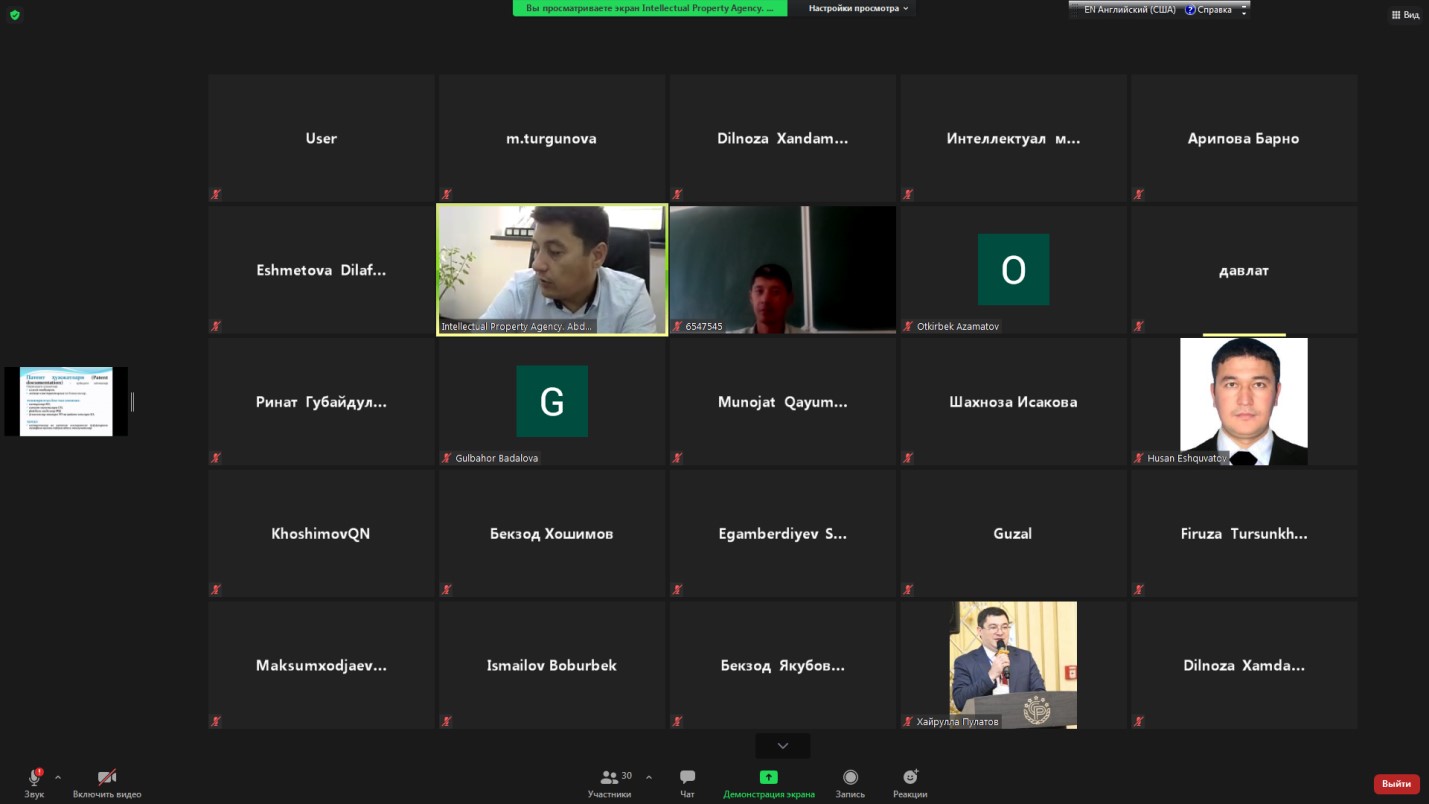Click the Вид gallery view icon
The image size is (1429, 804).
pyautogui.click(x=1405, y=15)
